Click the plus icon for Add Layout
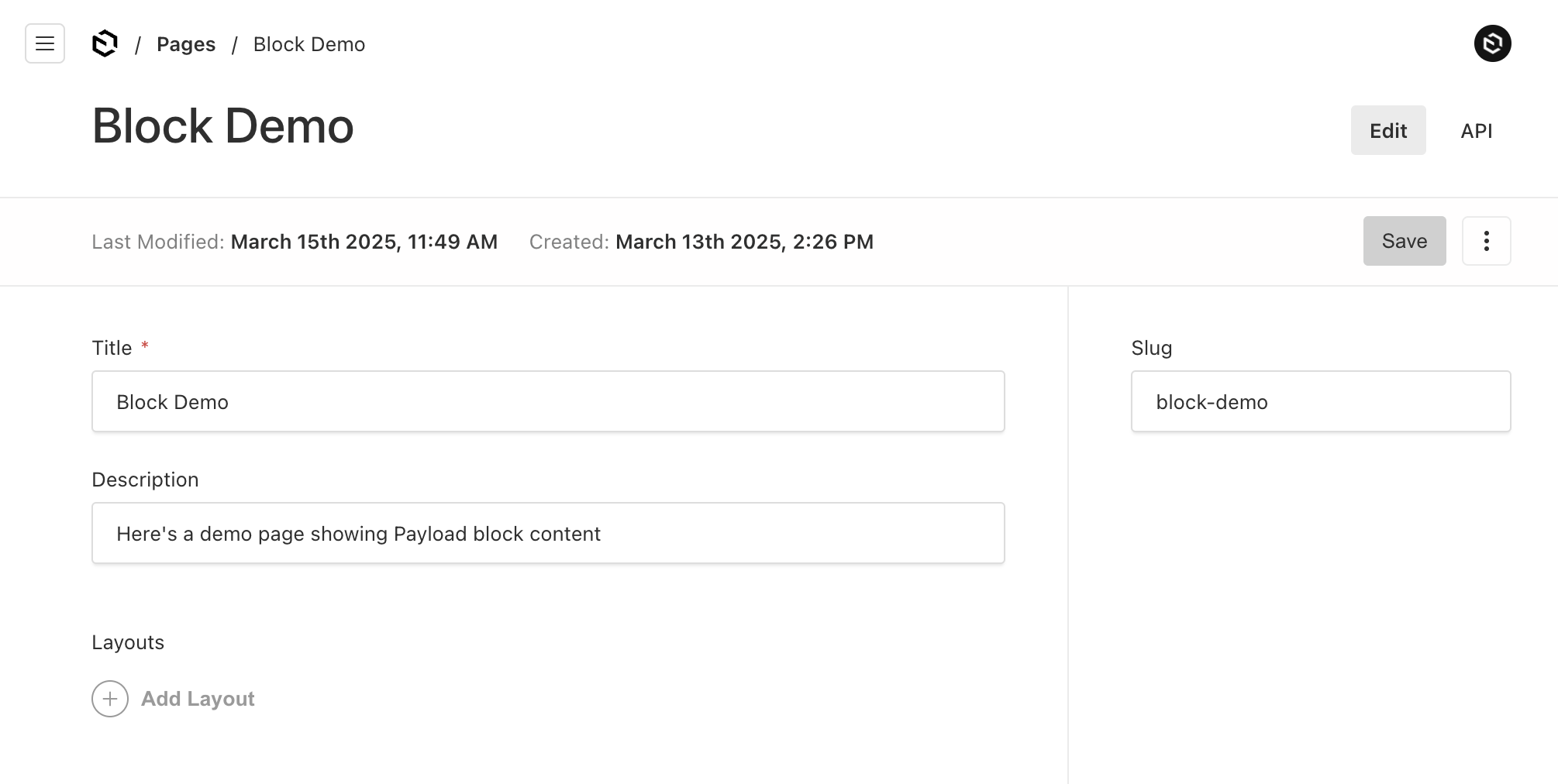The width and height of the screenshot is (1558, 784). coord(110,699)
